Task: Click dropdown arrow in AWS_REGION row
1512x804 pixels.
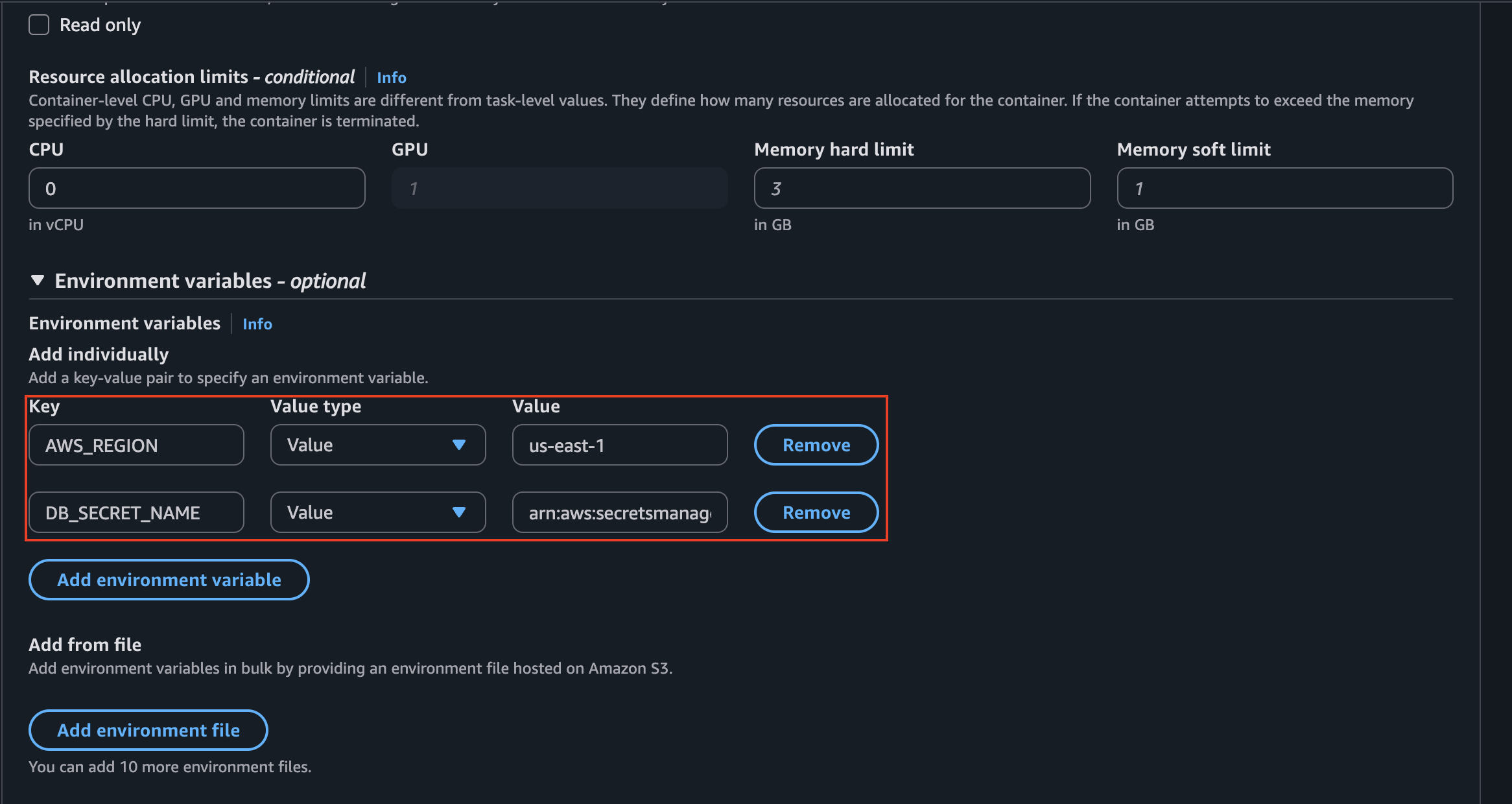Action: coord(459,445)
